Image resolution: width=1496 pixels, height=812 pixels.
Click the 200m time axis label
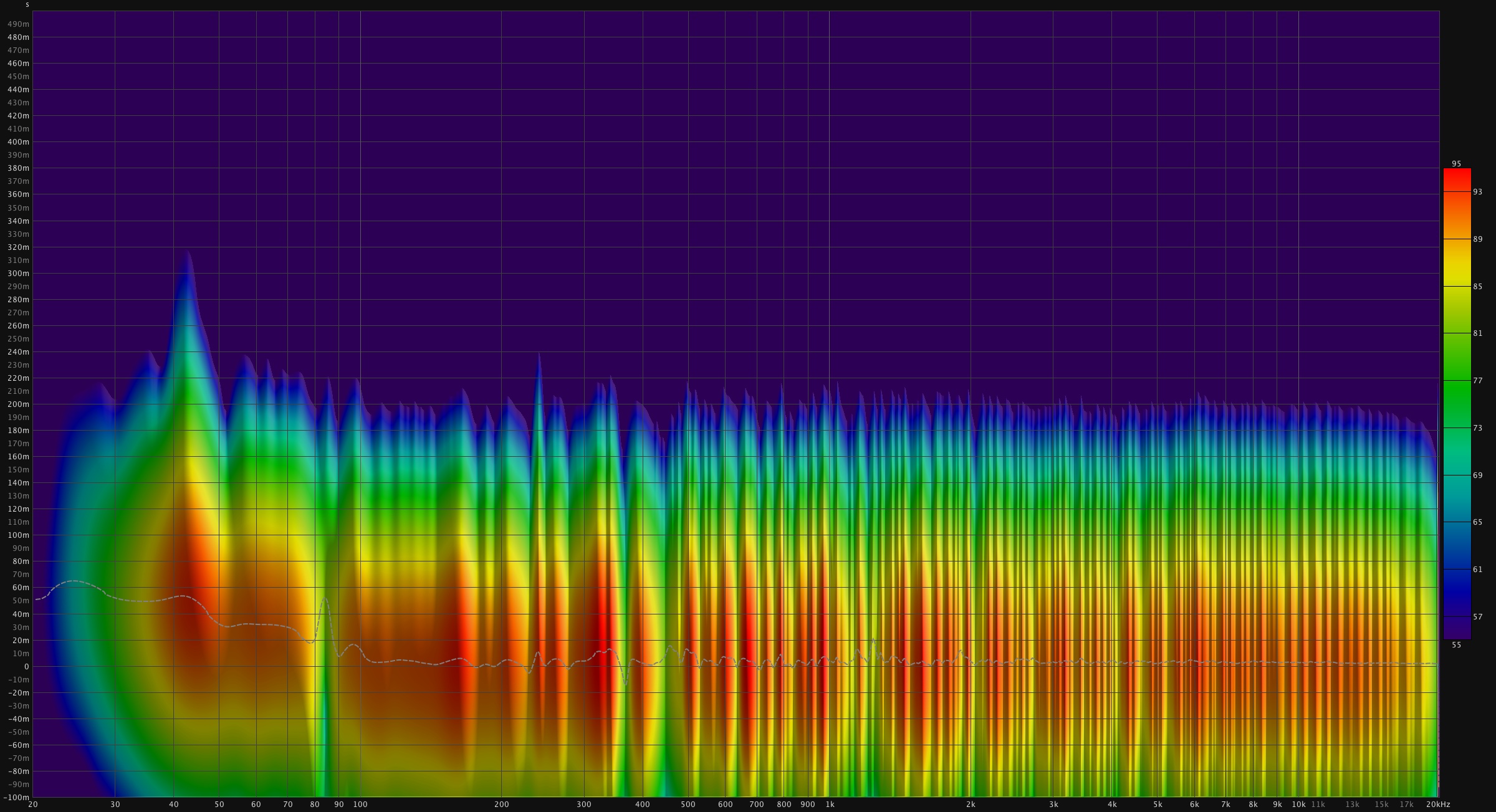[x=19, y=404]
